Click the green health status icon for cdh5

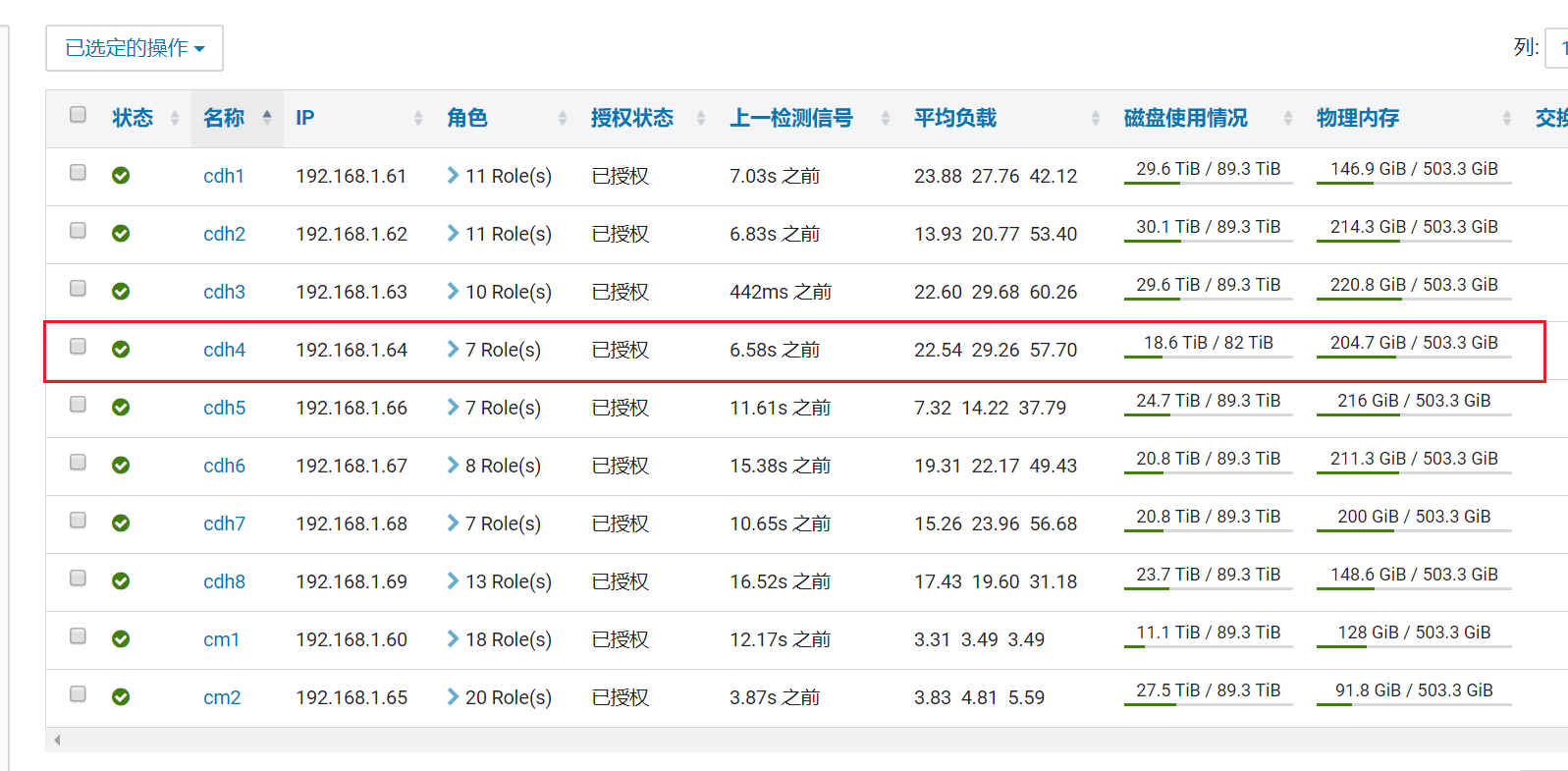[121, 408]
